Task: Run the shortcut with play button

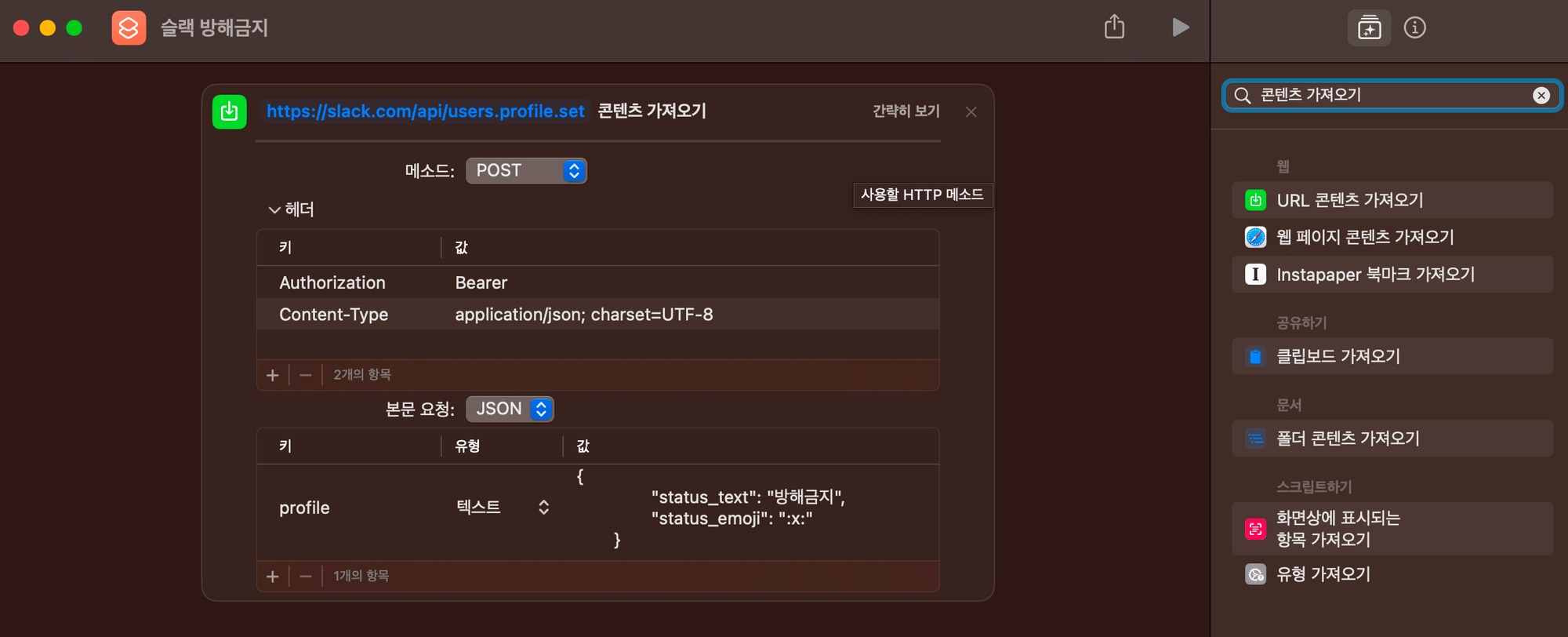Action: 1181,27
